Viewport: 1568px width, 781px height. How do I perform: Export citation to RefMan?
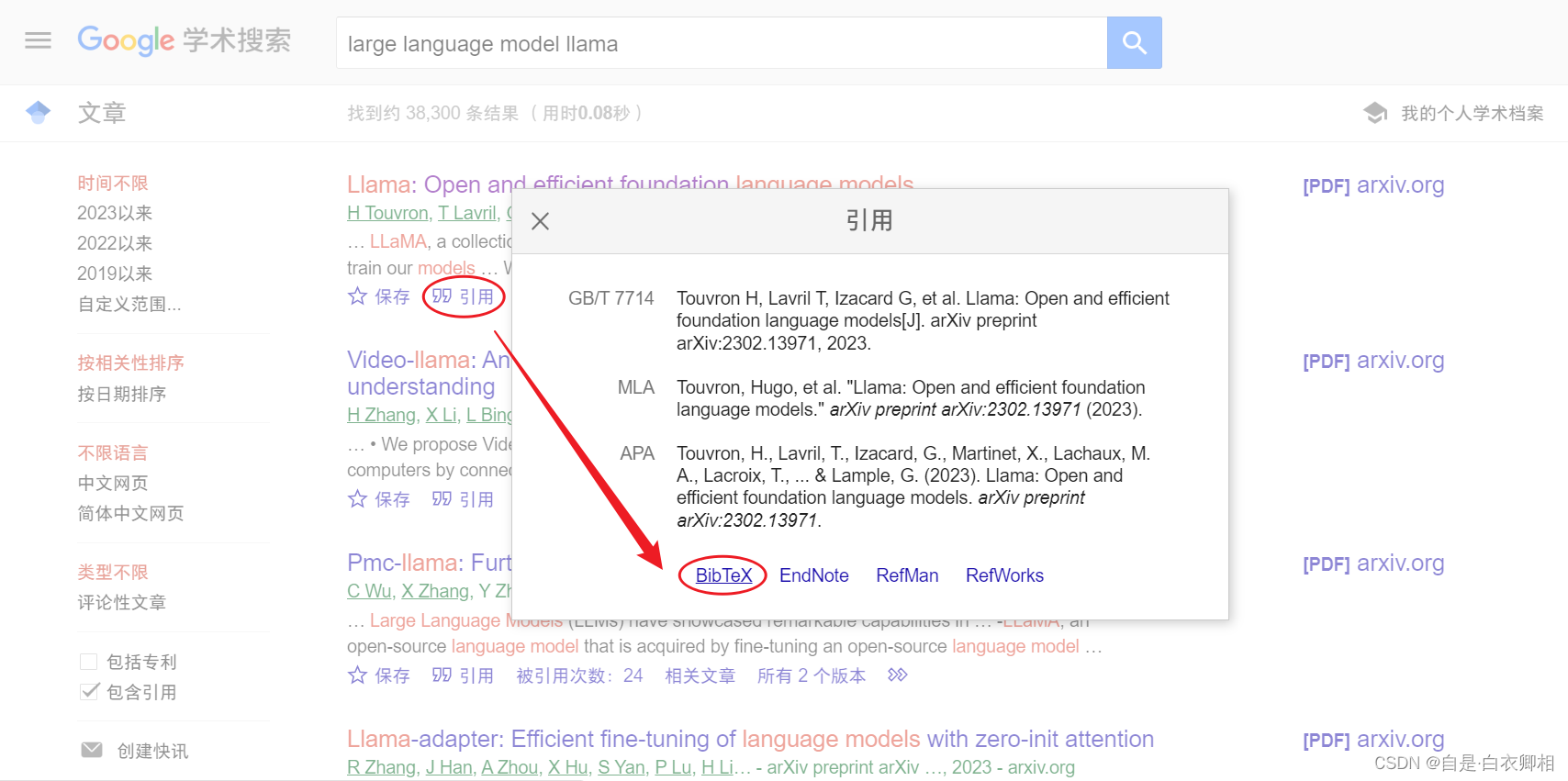[907, 575]
